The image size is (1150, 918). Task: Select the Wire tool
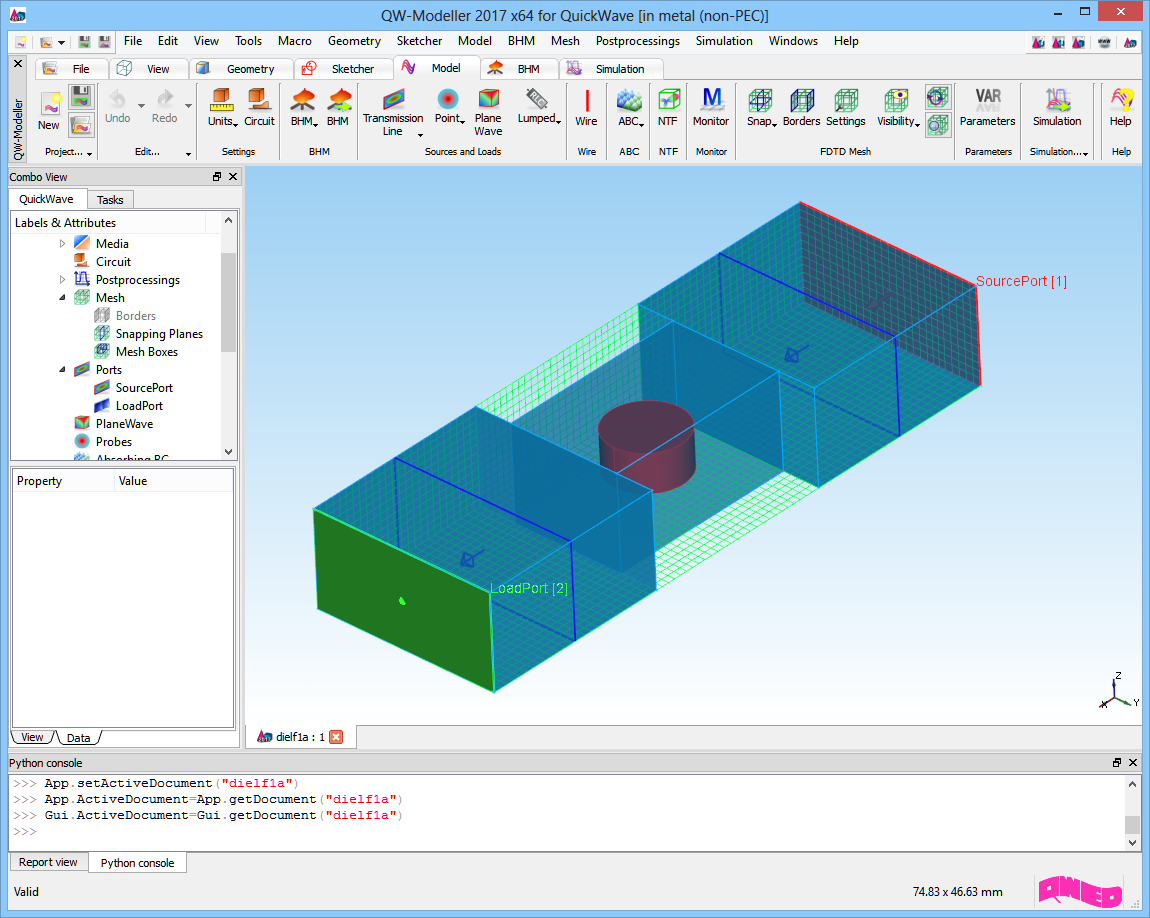tap(586, 108)
